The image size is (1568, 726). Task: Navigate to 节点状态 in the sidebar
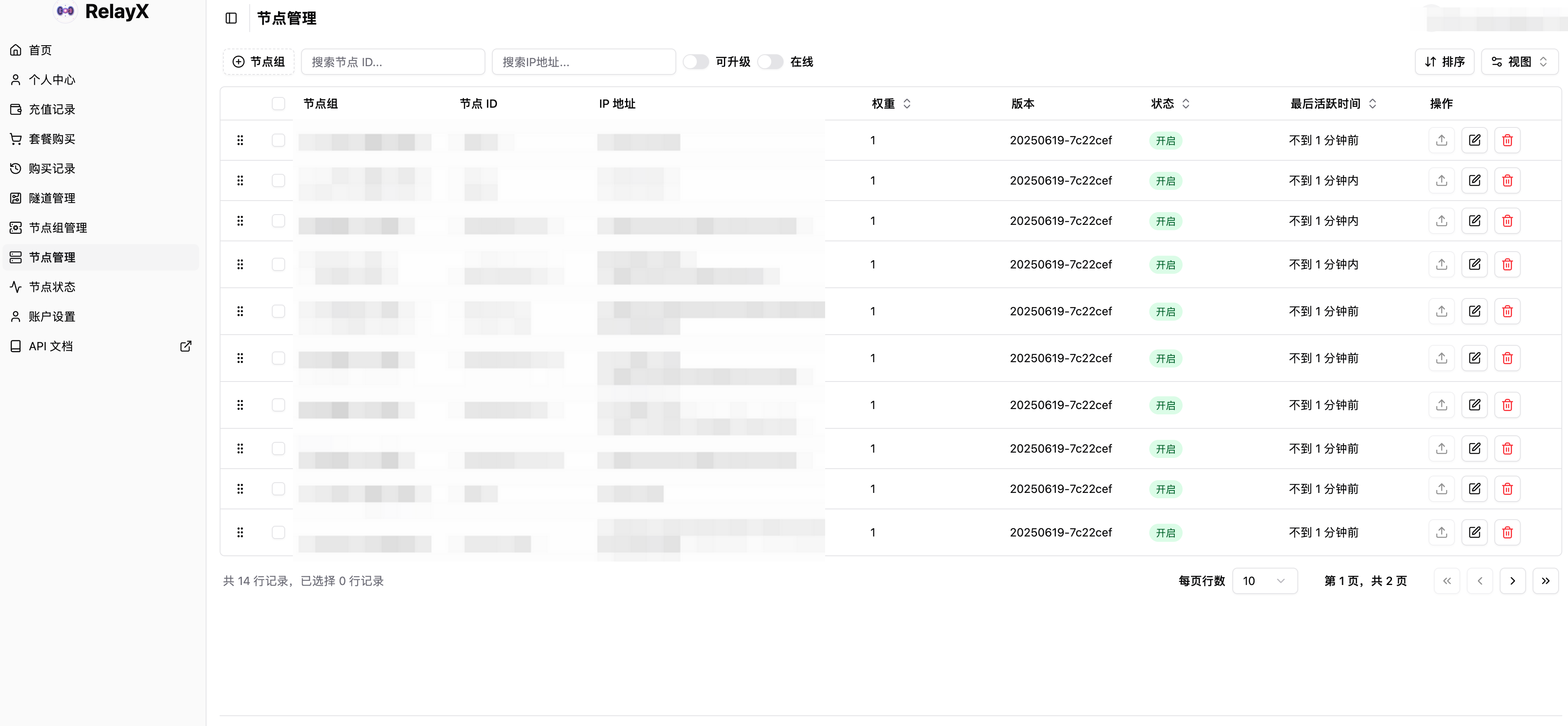coord(52,287)
